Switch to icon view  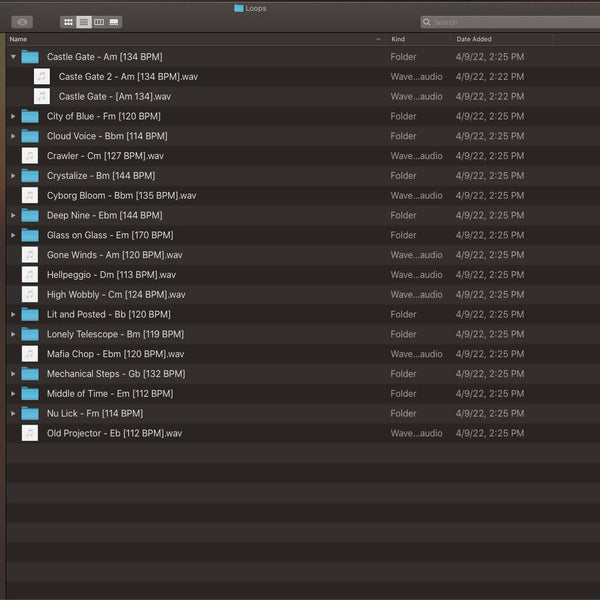68,22
